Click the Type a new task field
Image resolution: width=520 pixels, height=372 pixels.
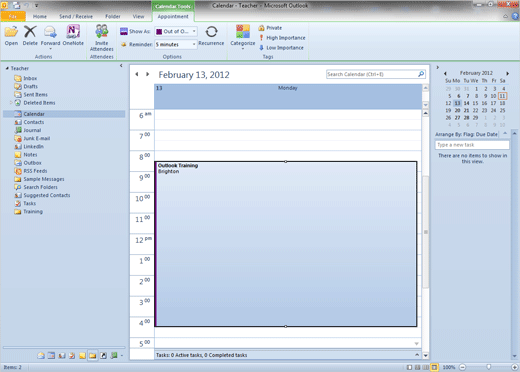[x=472, y=145]
